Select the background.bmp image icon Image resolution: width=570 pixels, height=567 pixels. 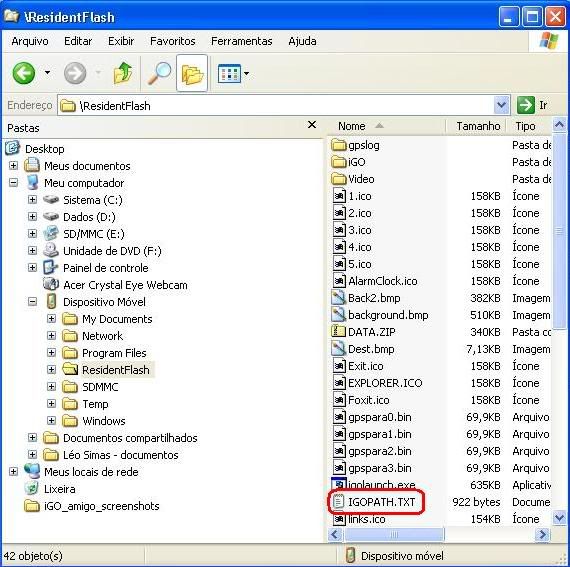pos(338,315)
